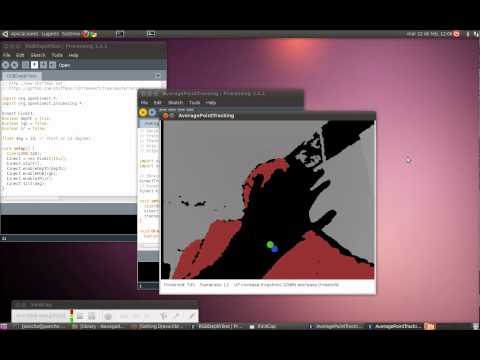Open File menu in AveragePointTracking Processing window
Image resolution: width=480 pixels, height=360 pixels.
(x=144, y=102)
